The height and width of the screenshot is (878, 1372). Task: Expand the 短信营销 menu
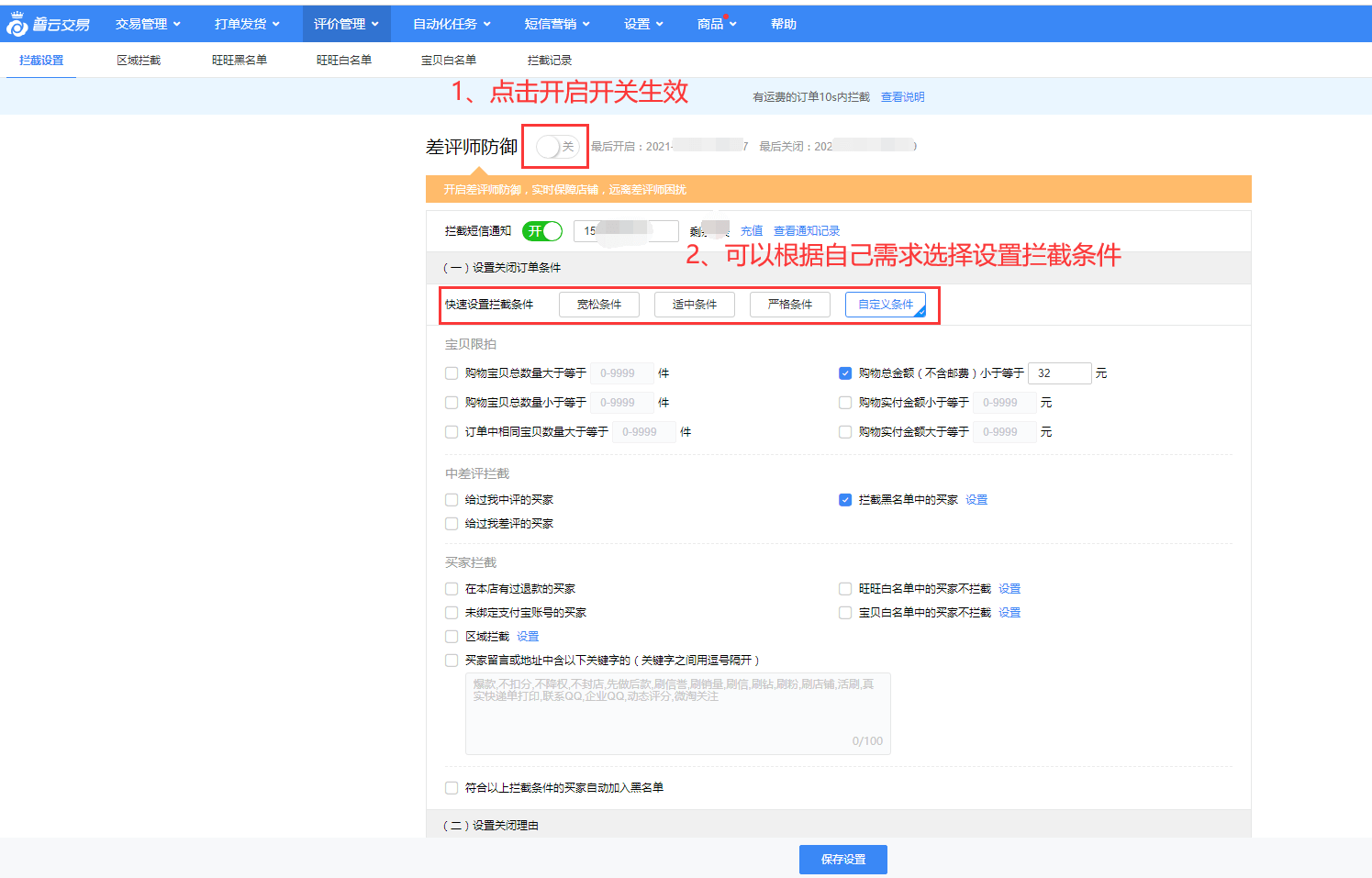pyautogui.click(x=557, y=24)
